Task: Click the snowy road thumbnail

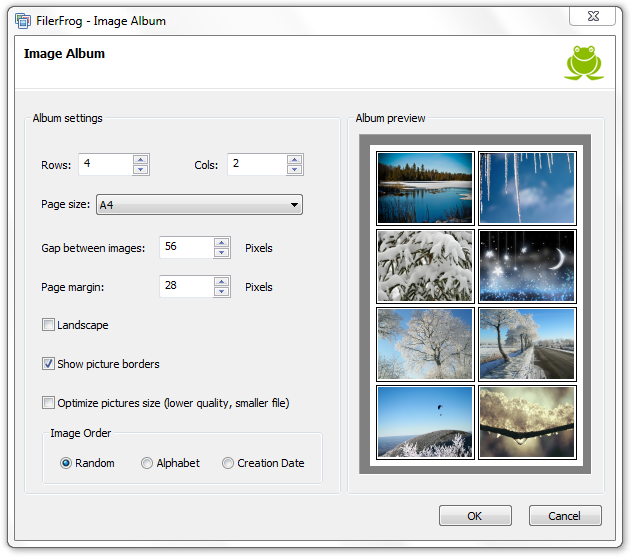Action: (x=527, y=344)
